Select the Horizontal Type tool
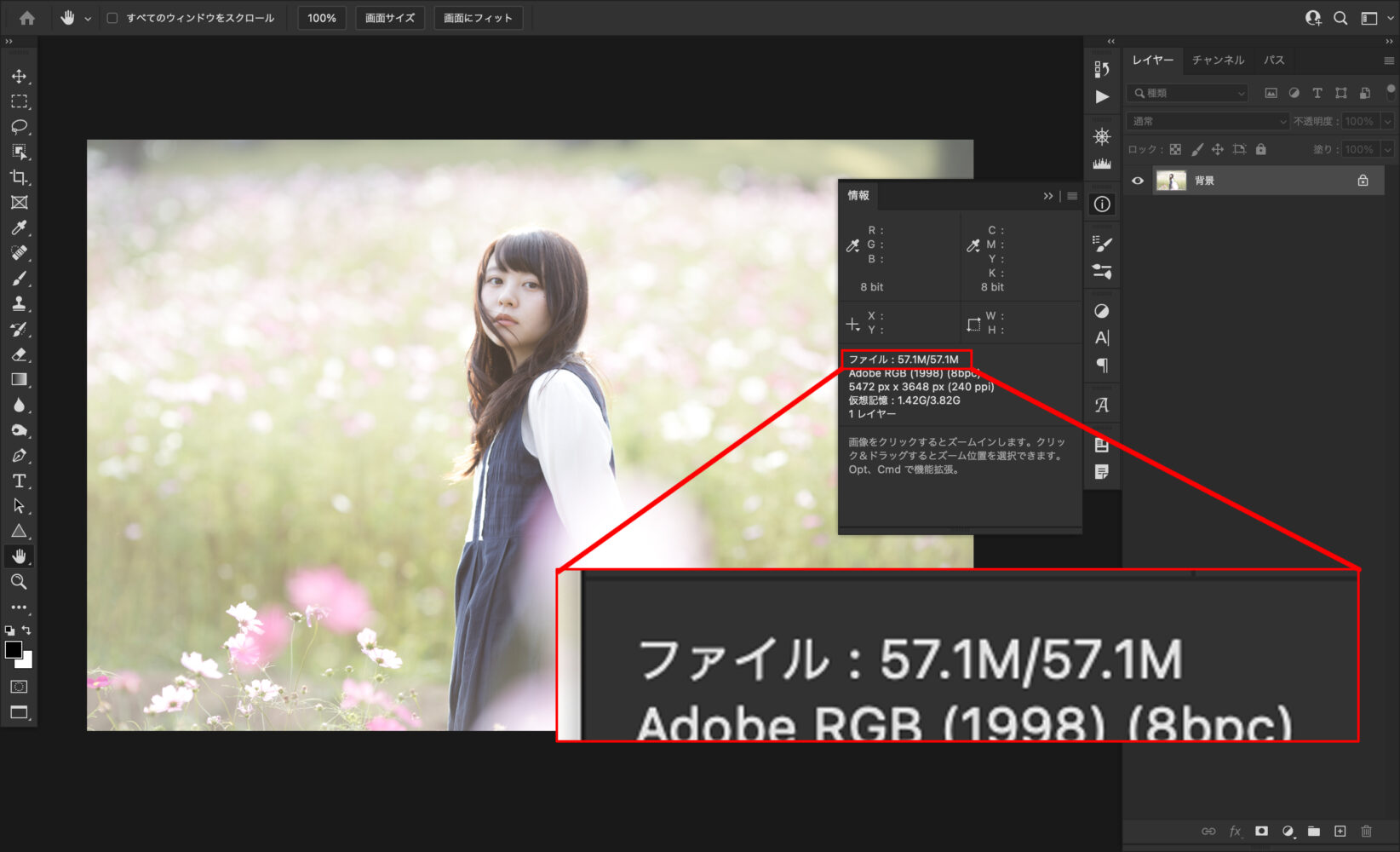 [20, 481]
